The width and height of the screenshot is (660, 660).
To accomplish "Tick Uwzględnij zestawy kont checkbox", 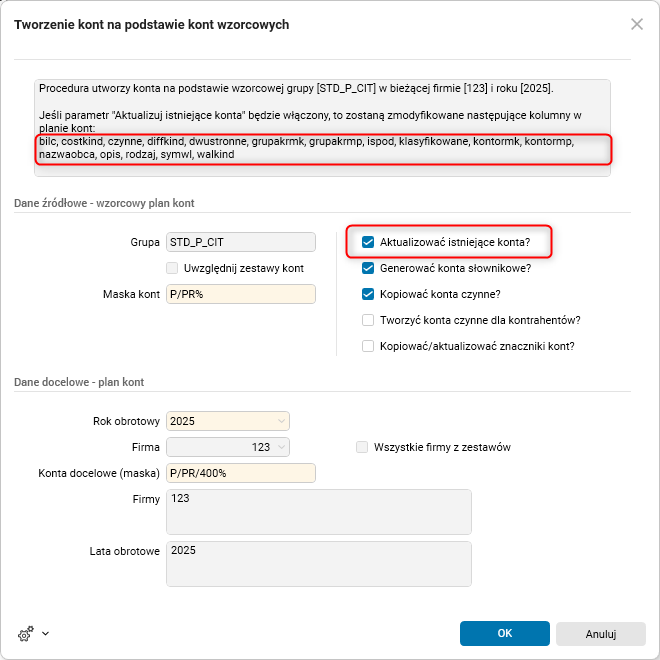I will pyautogui.click(x=173, y=268).
